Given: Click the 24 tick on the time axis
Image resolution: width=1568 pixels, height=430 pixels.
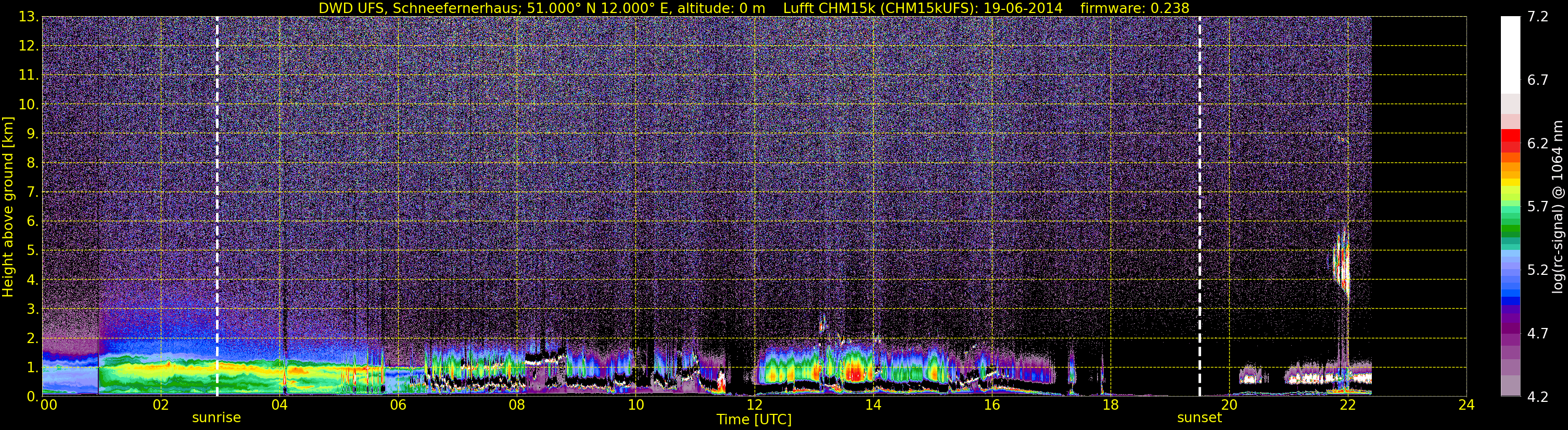Looking at the screenshot, I should click(x=1467, y=406).
